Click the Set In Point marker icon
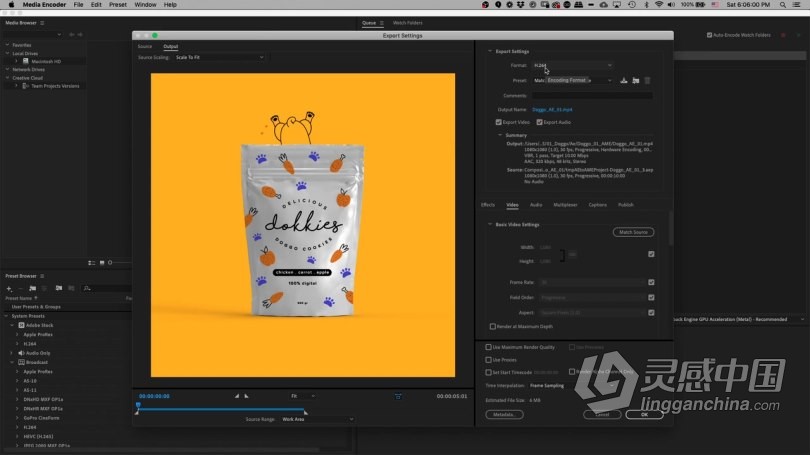 (237, 396)
